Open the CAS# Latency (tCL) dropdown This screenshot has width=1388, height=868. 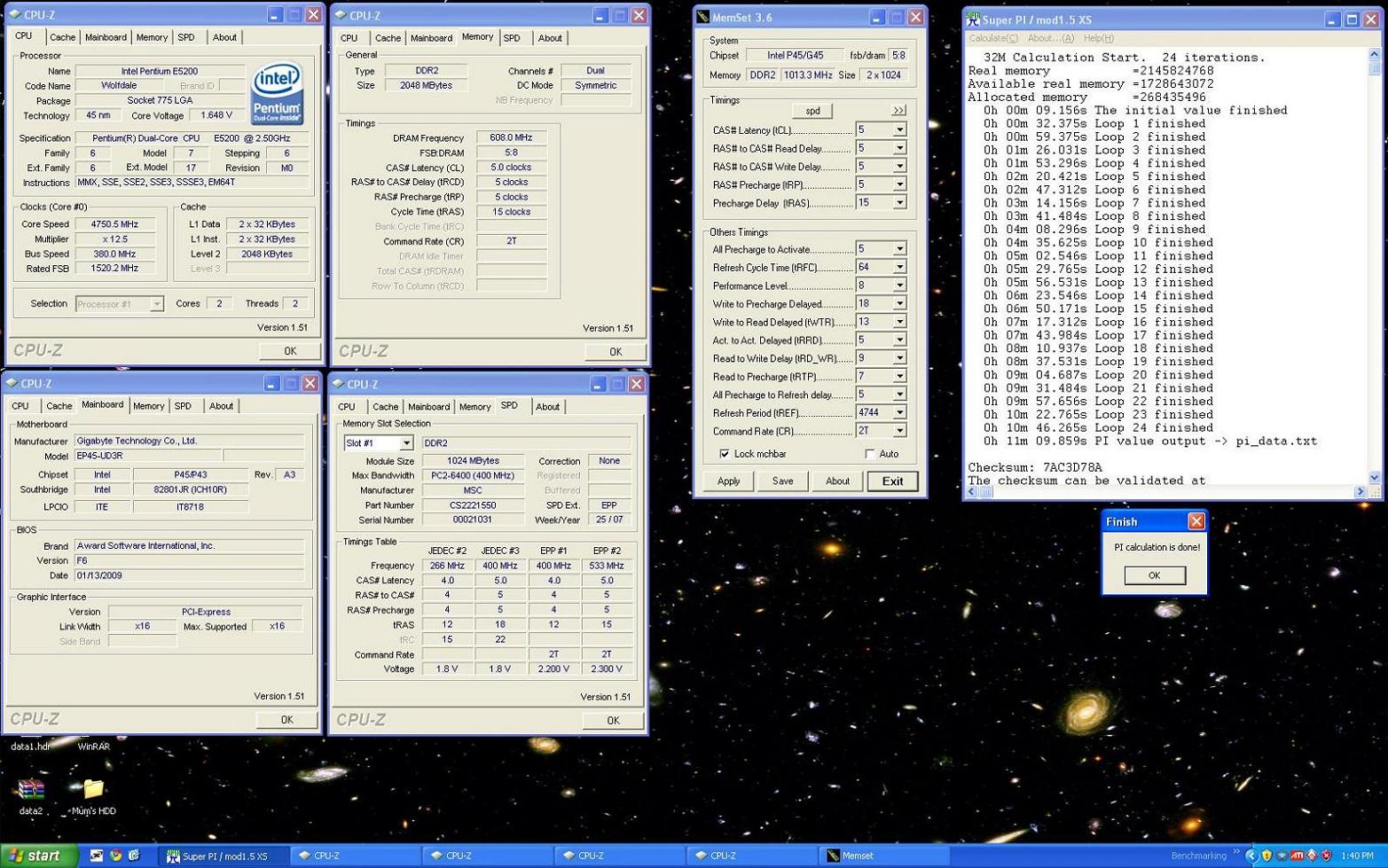point(899,129)
